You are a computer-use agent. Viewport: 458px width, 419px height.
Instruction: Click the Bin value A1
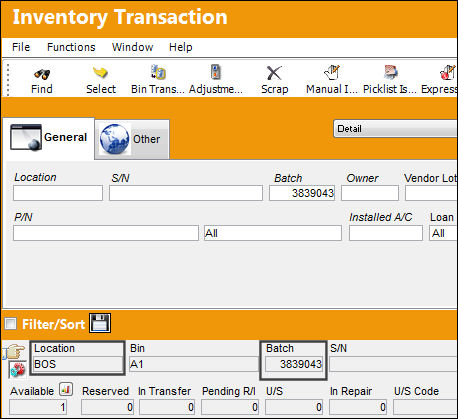(x=194, y=364)
